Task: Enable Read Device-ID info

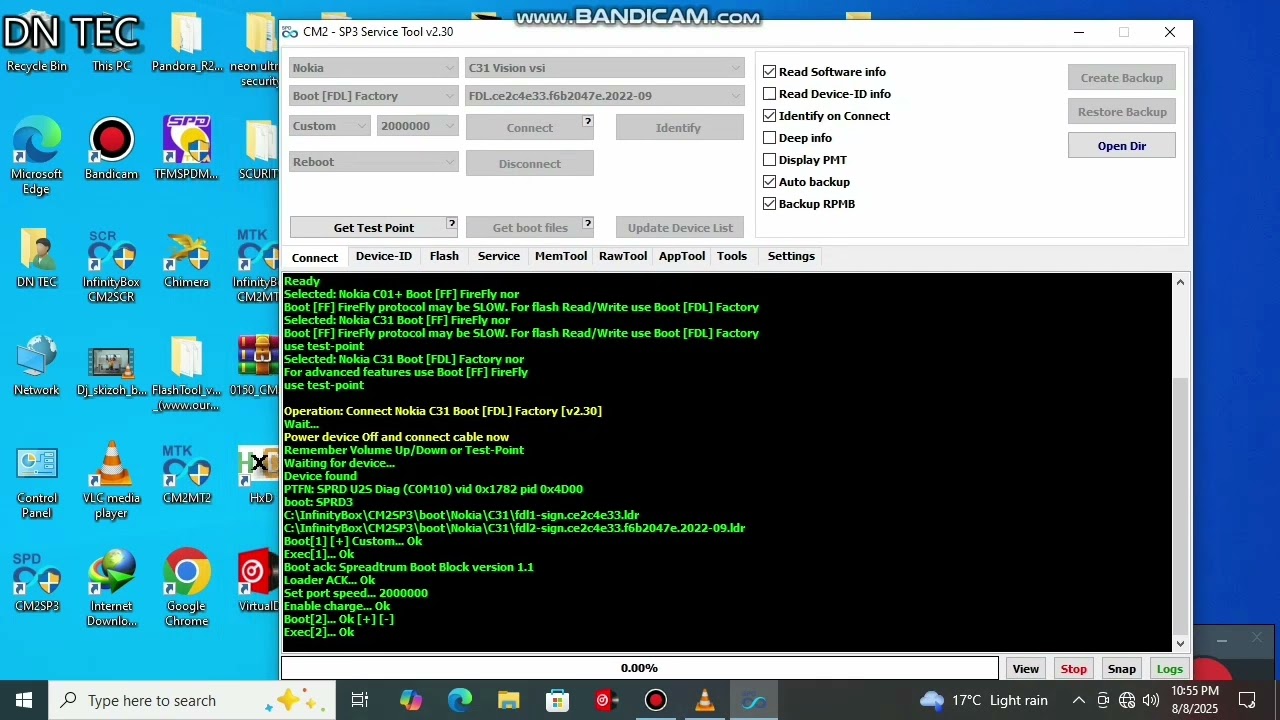Action: coord(769,94)
